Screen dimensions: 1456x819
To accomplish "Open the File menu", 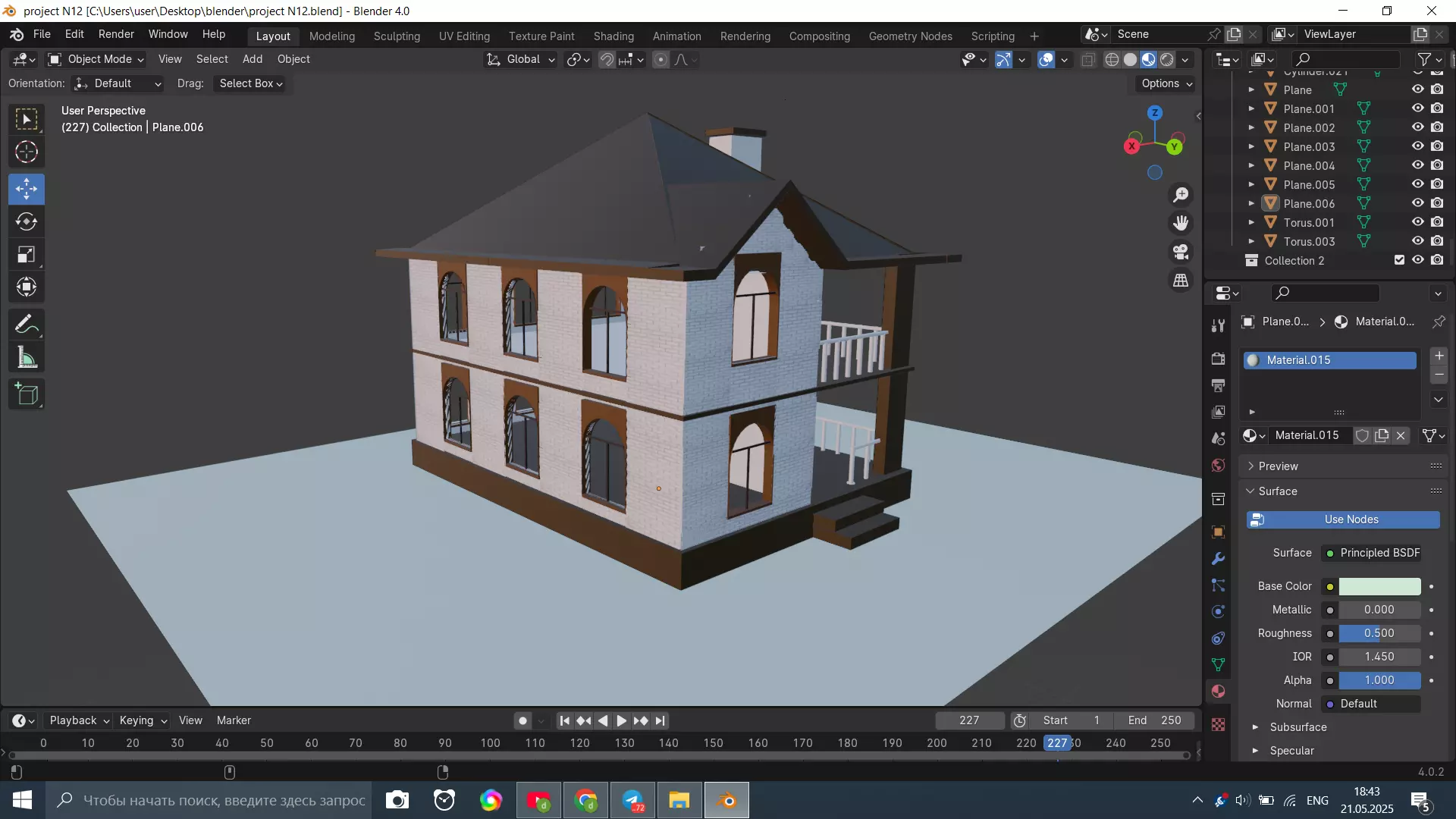I will 42,34.
